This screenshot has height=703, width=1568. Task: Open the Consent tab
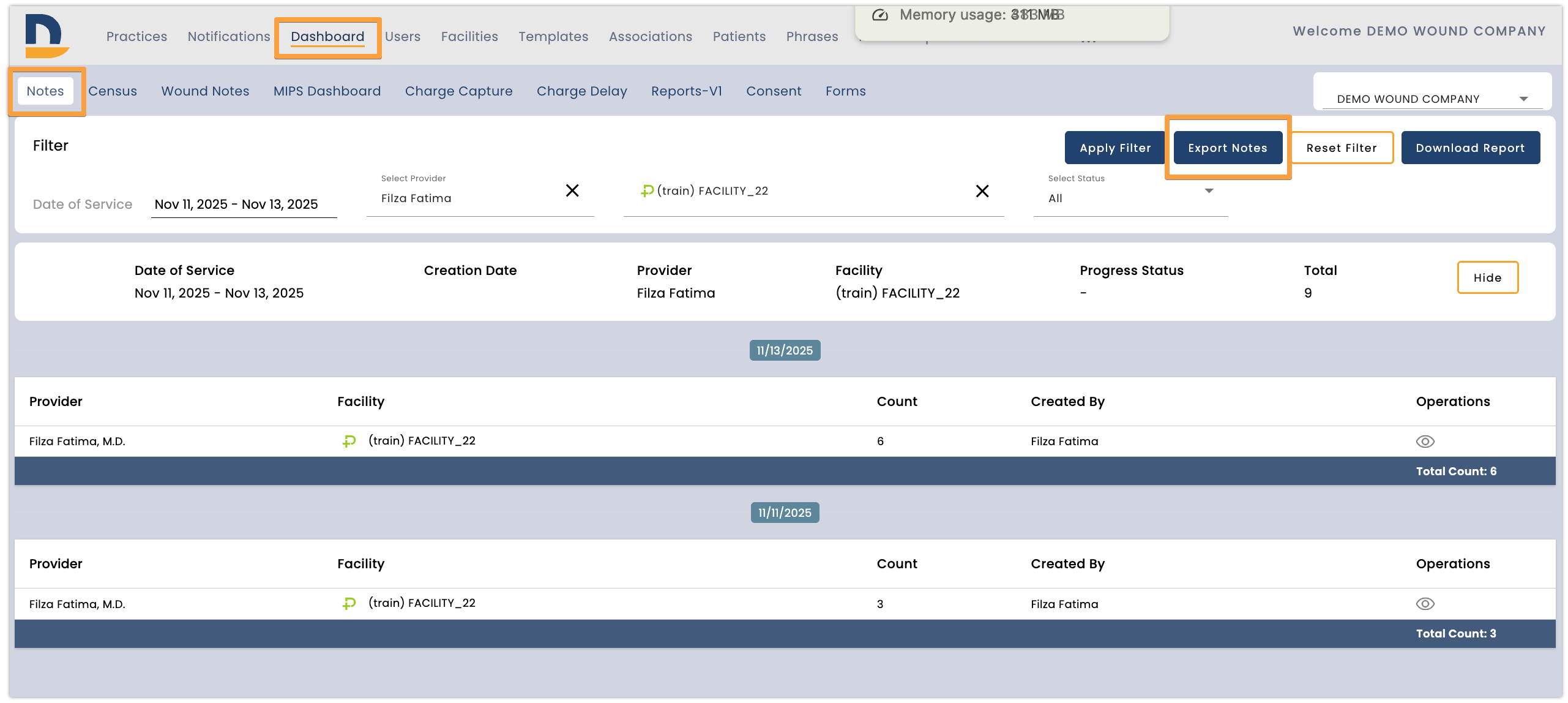click(x=774, y=91)
